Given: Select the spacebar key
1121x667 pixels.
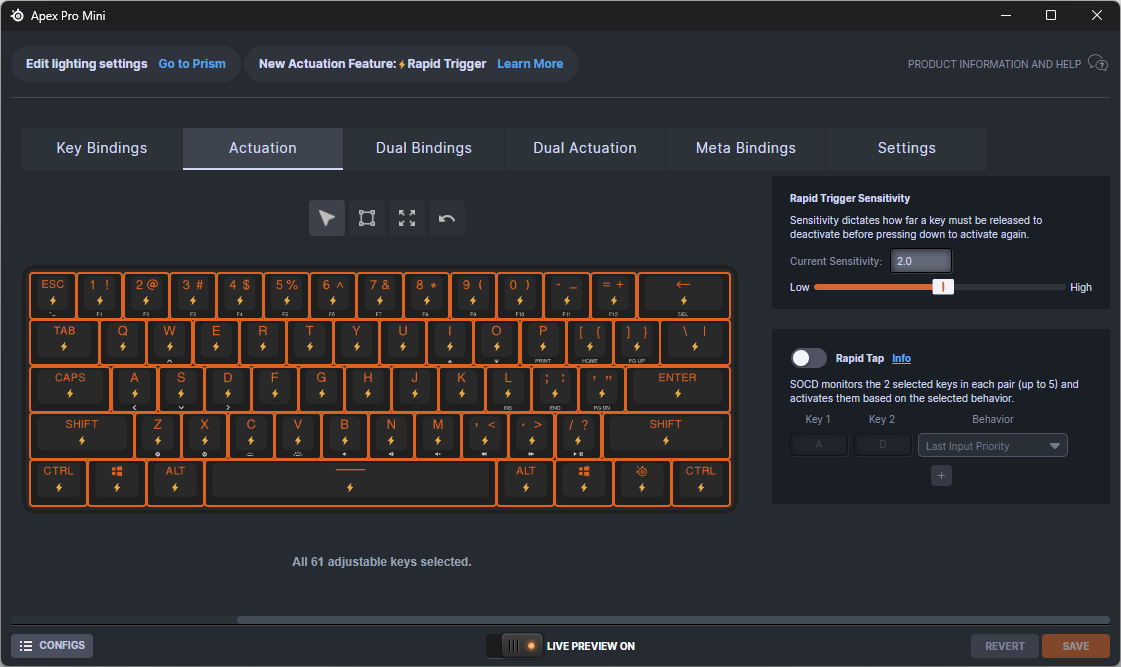Looking at the screenshot, I should [x=350, y=483].
